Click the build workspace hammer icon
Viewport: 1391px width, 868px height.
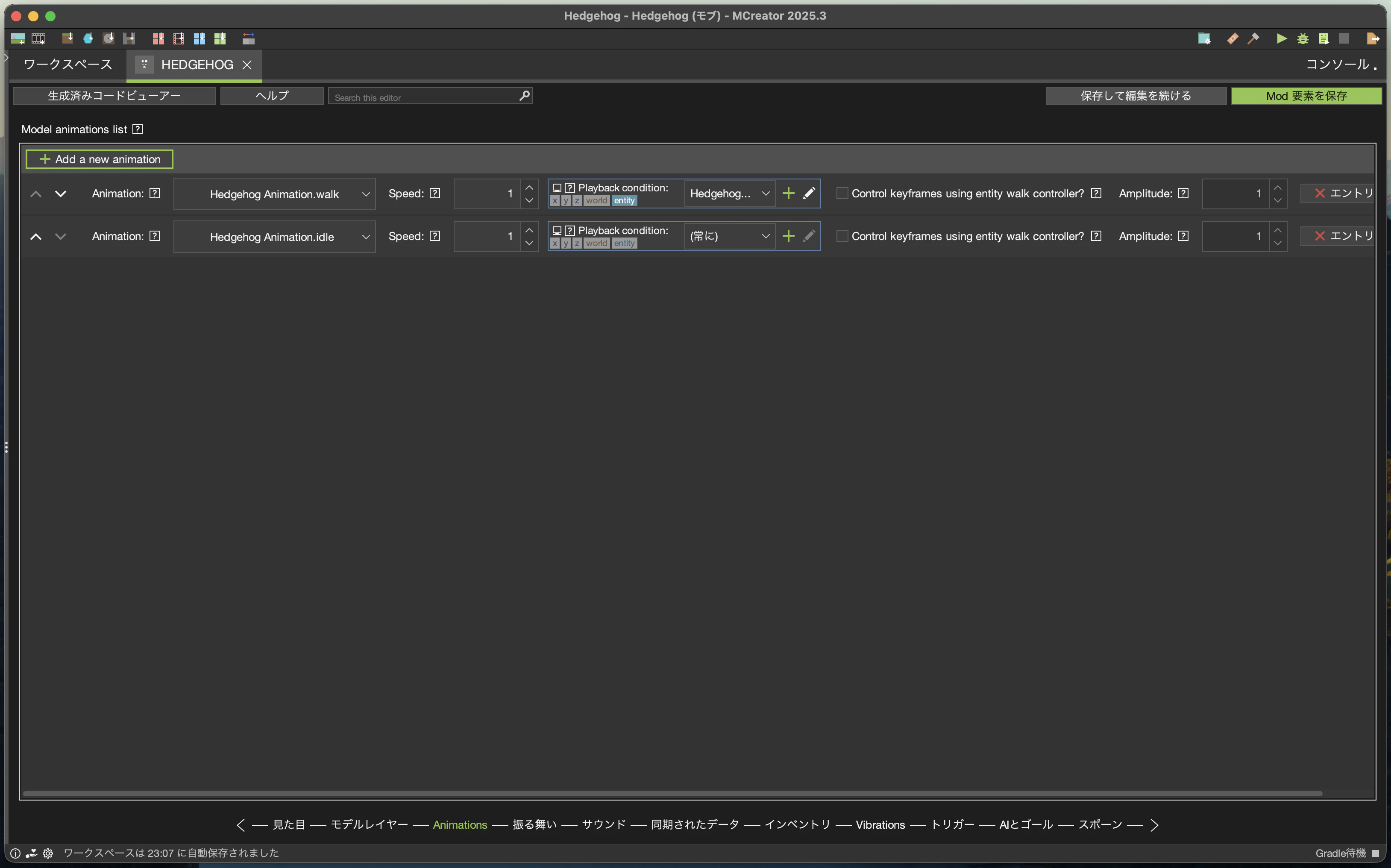1254,38
